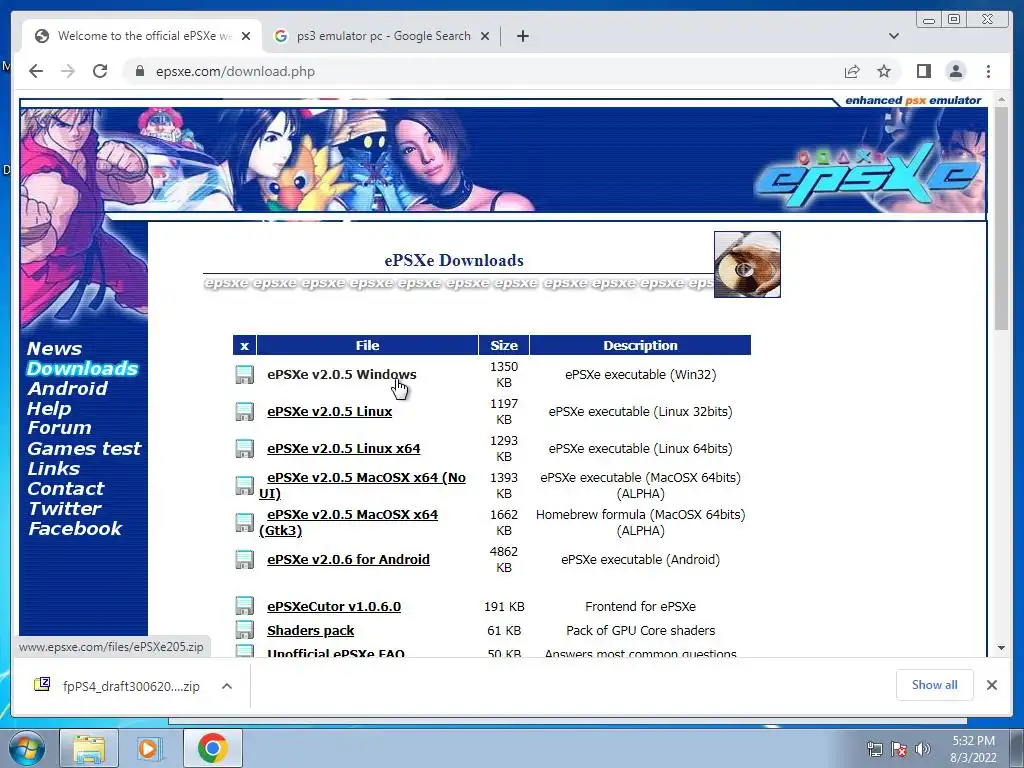
Task: Download ePSXe v2.0.5 Linux
Action: click(330, 411)
